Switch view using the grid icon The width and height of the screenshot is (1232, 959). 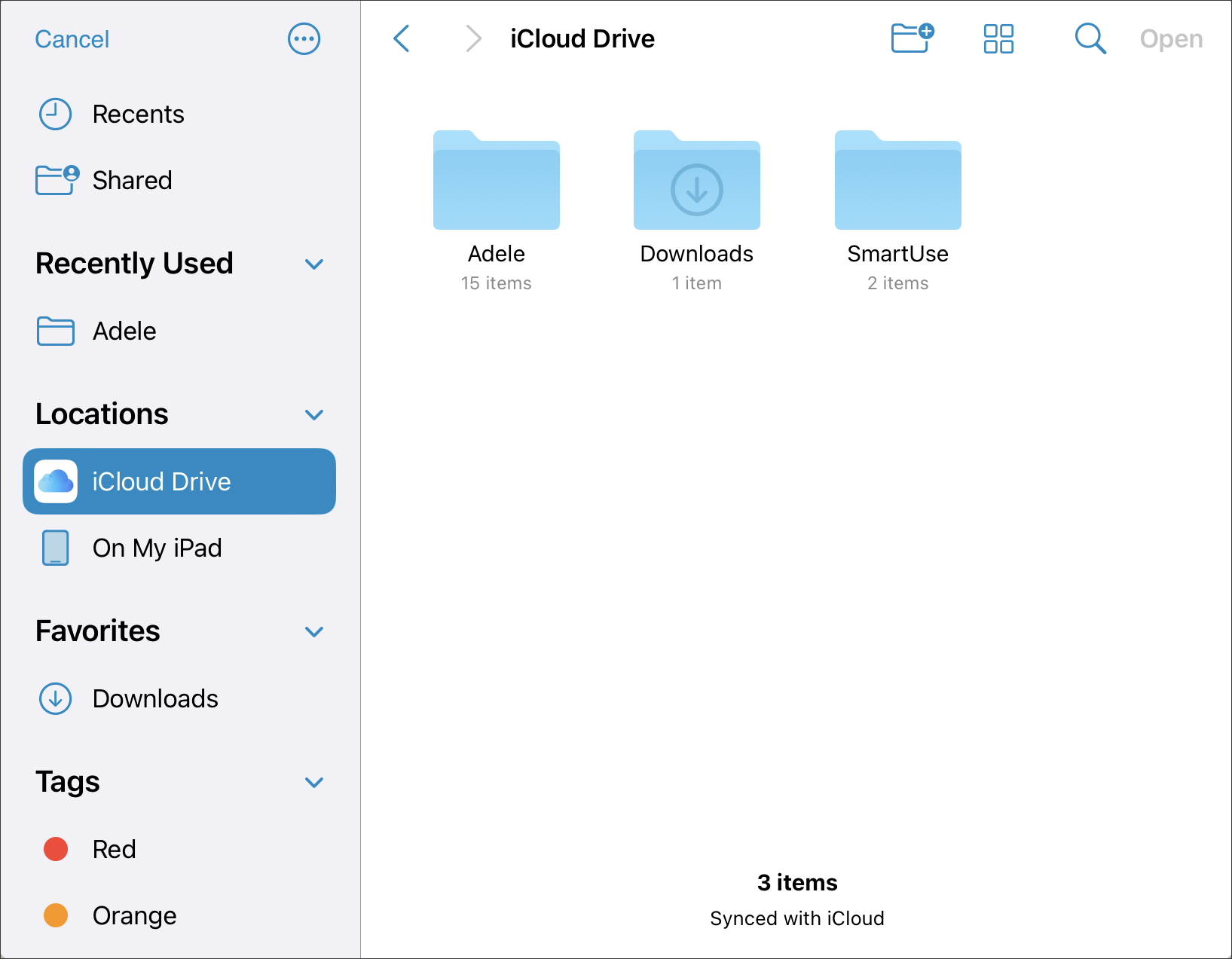pos(998,38)
